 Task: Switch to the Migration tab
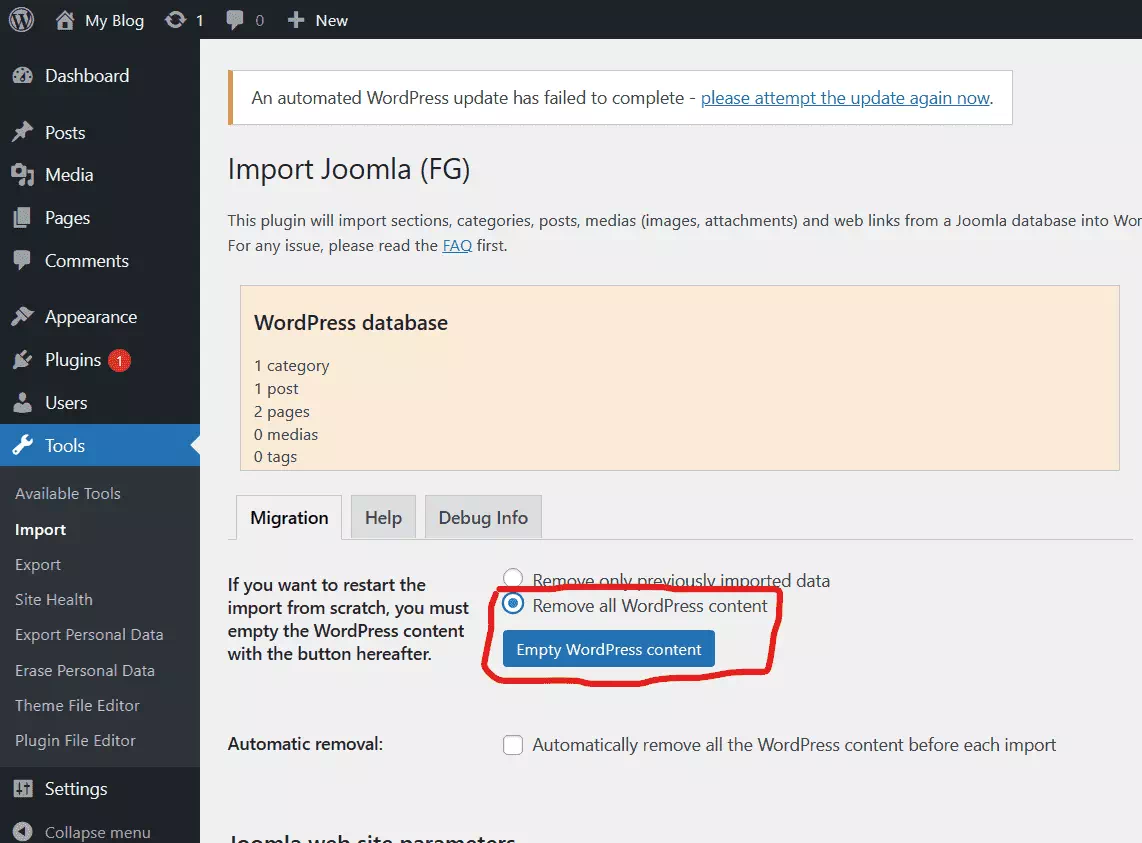289,517
